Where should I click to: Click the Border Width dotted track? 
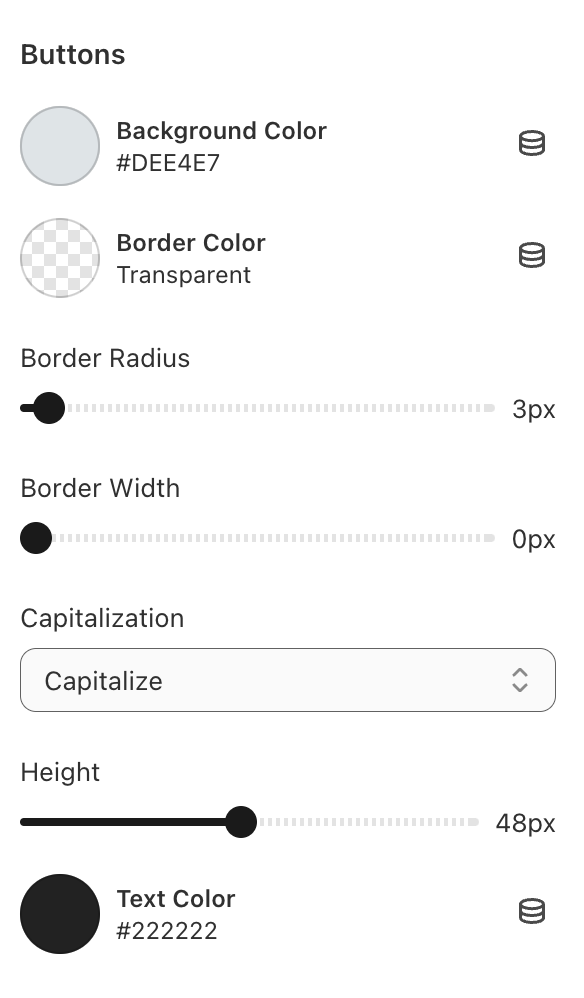click(274, 538)
